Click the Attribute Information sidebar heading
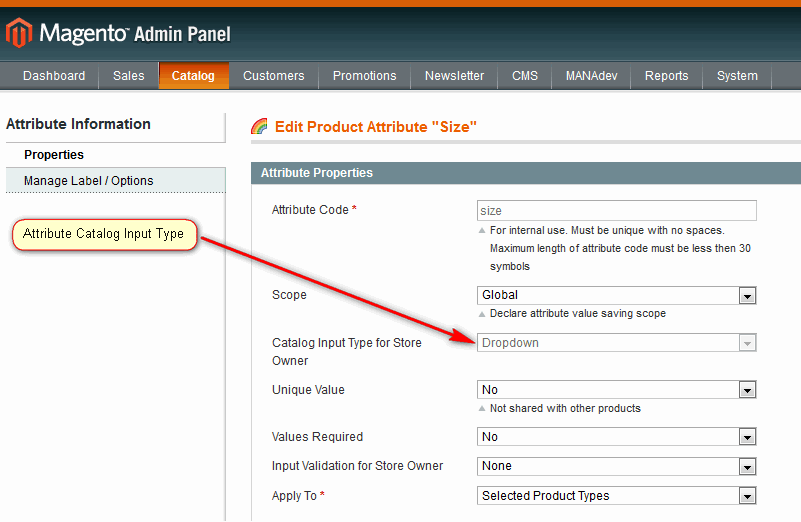 click(78, 124)
